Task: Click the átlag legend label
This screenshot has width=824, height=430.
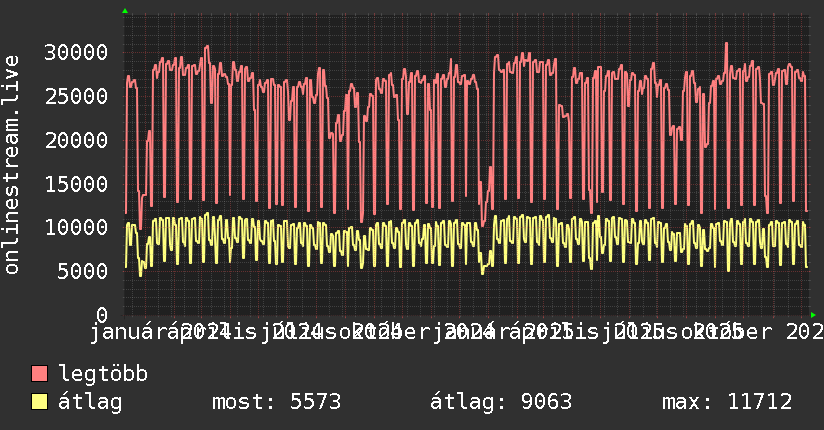Action: pos(90,402)
